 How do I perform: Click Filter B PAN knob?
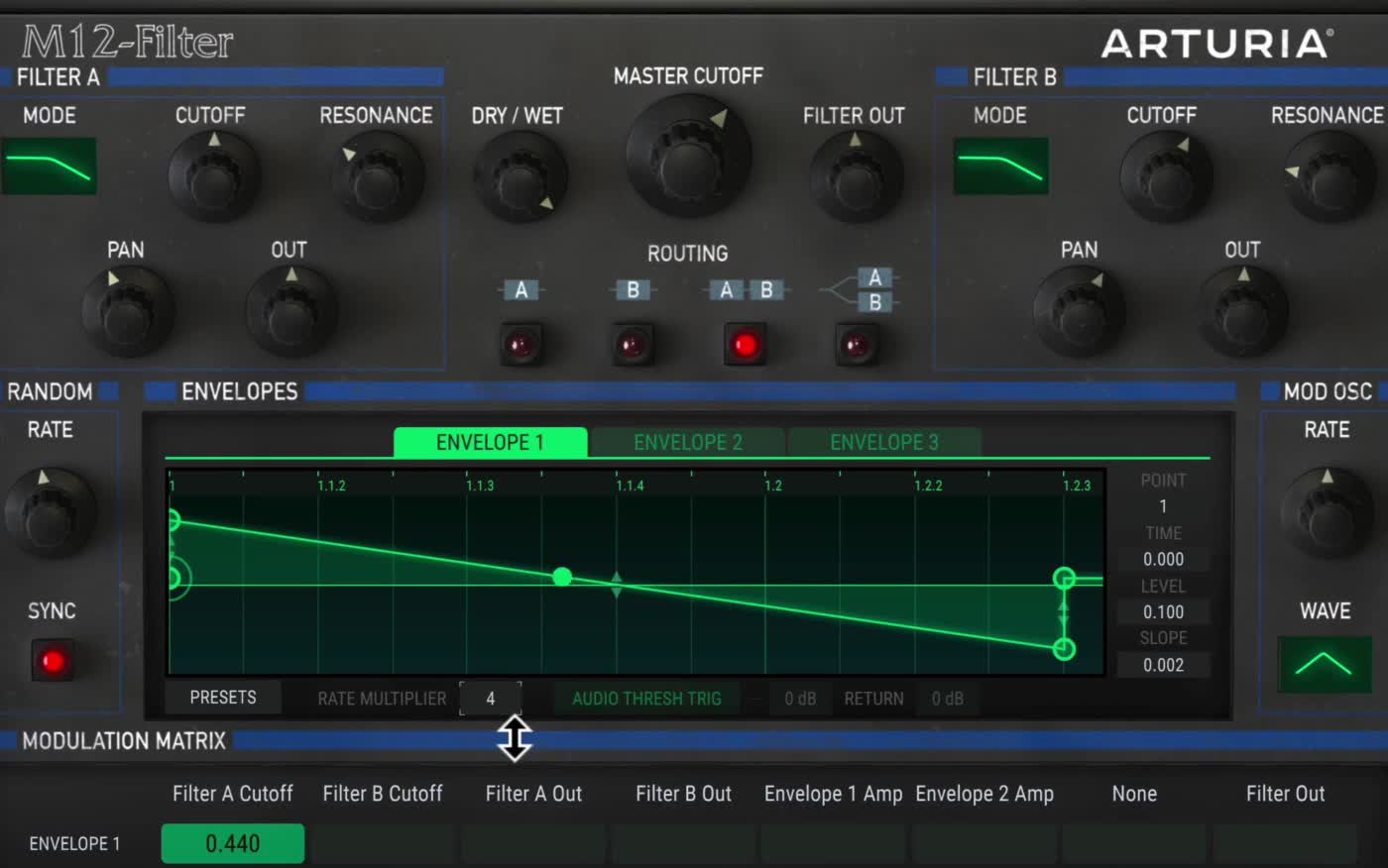1079,311
